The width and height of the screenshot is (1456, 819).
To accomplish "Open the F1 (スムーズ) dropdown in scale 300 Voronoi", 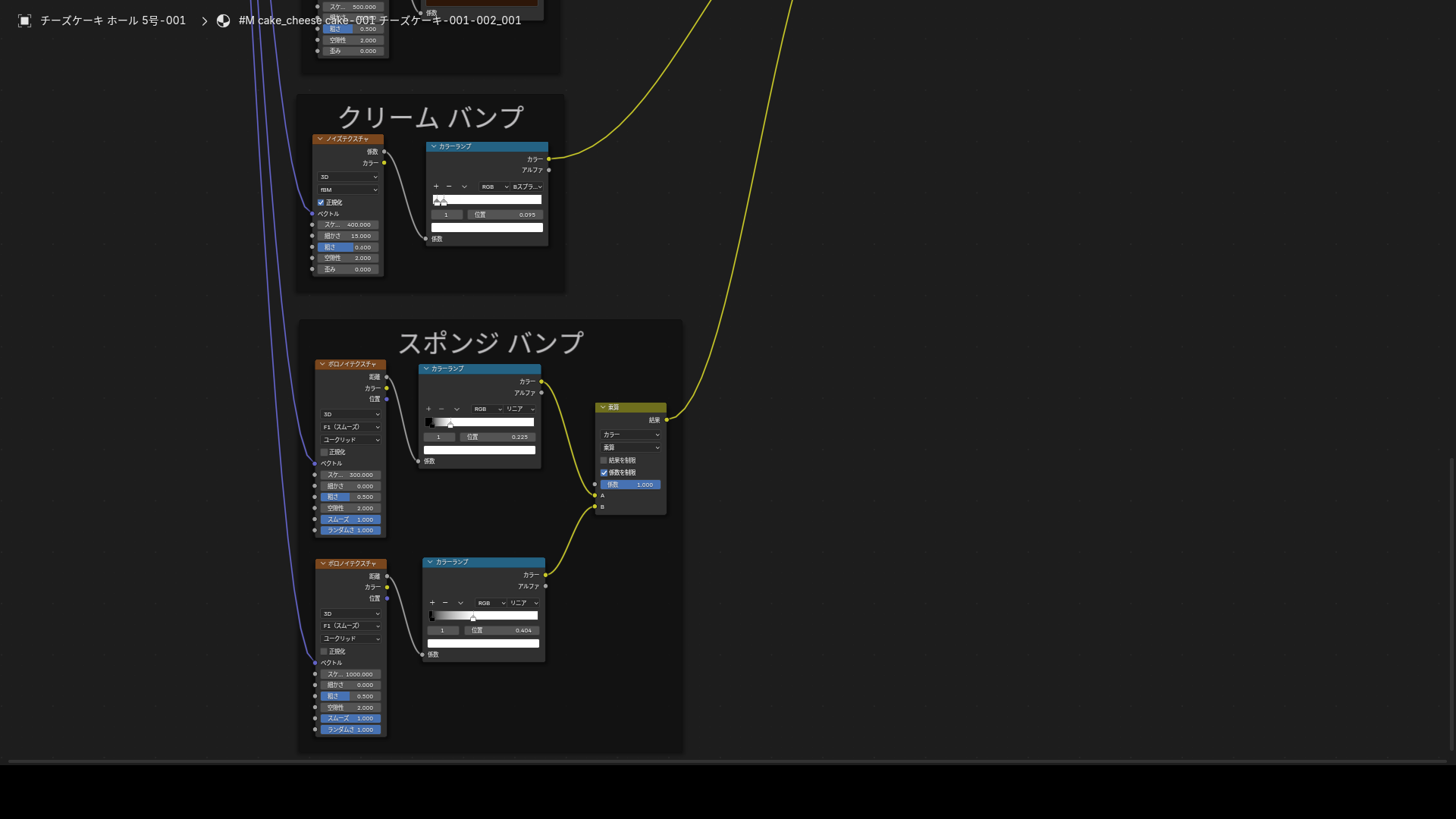I will pyautogui.click(x=351, y=427).
